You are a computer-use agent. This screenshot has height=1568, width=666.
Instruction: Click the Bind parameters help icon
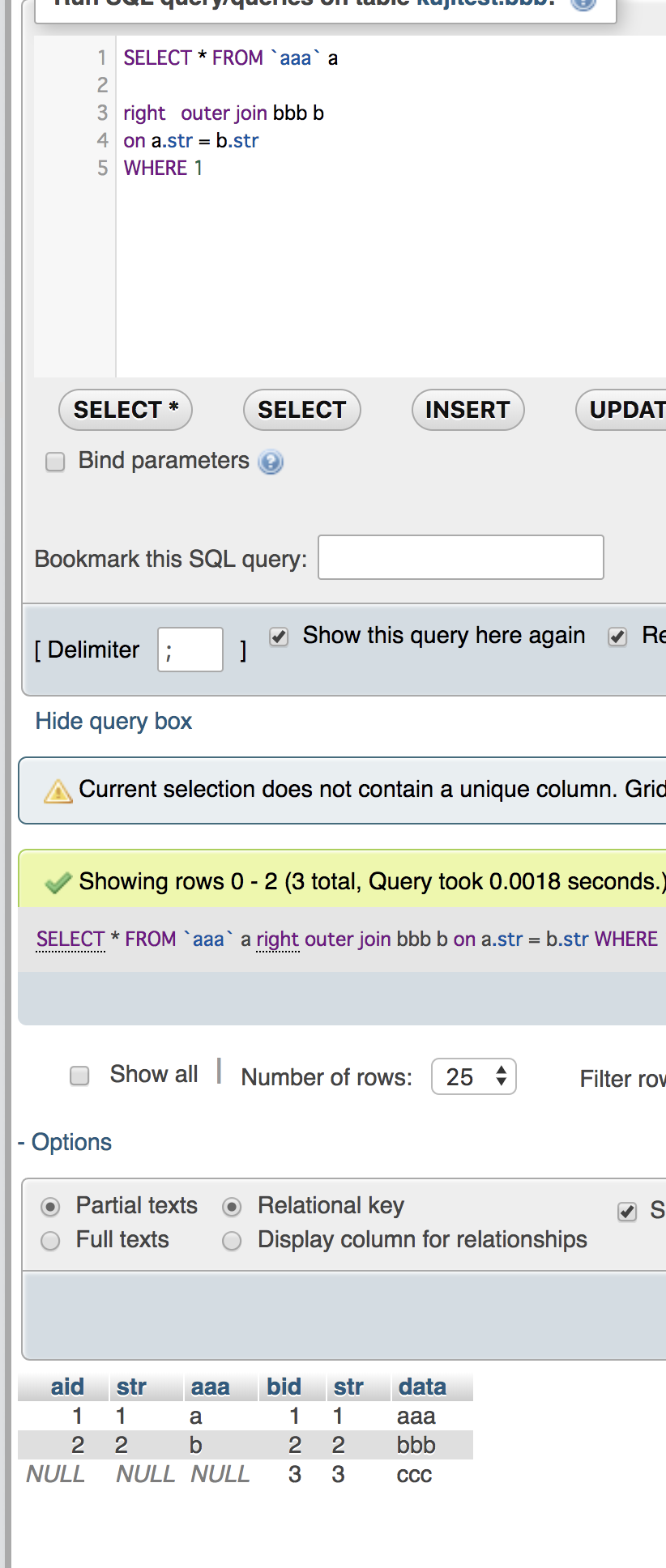coord(271,462)
